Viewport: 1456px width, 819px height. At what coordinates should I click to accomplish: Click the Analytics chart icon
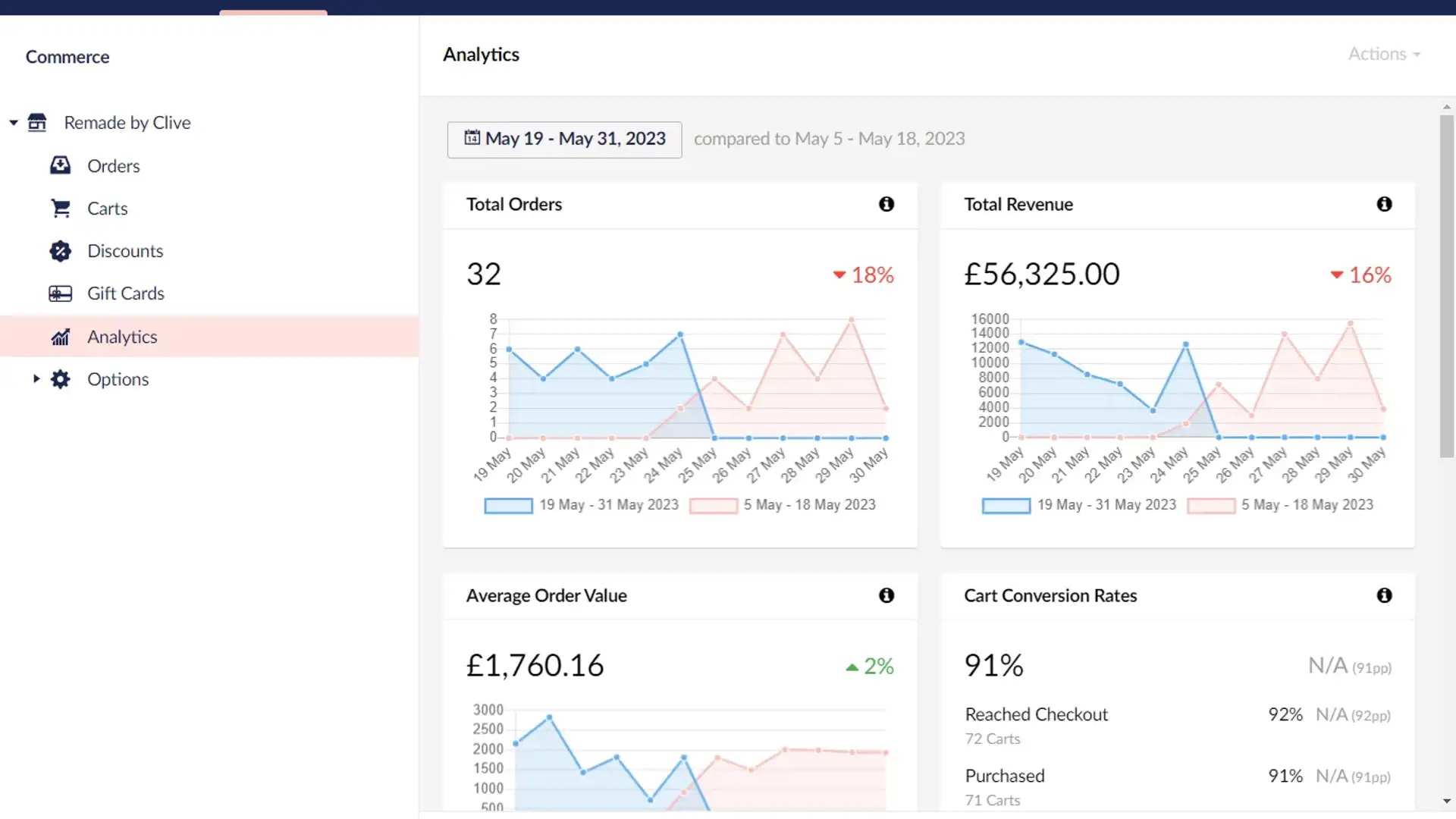60,337
